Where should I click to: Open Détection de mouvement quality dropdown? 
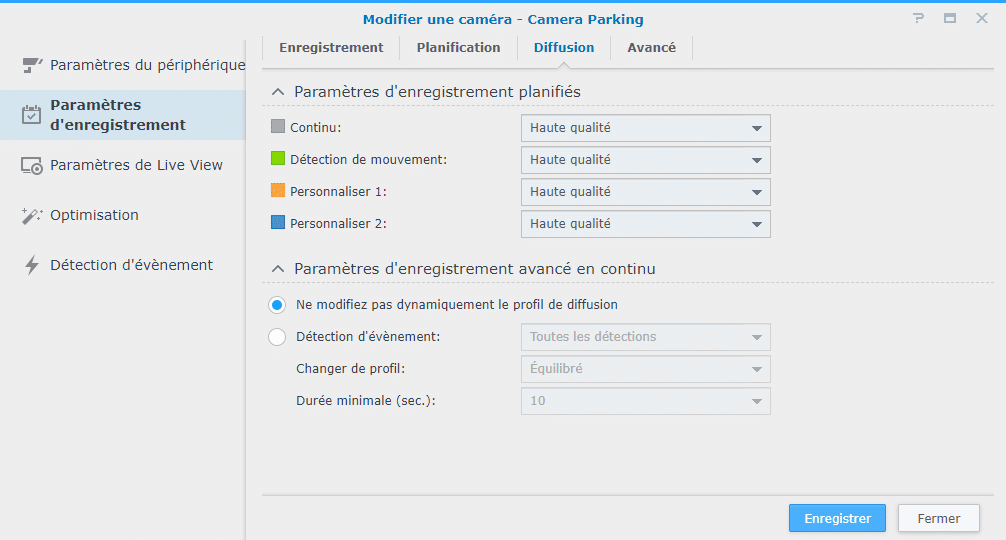click(645, 160)
